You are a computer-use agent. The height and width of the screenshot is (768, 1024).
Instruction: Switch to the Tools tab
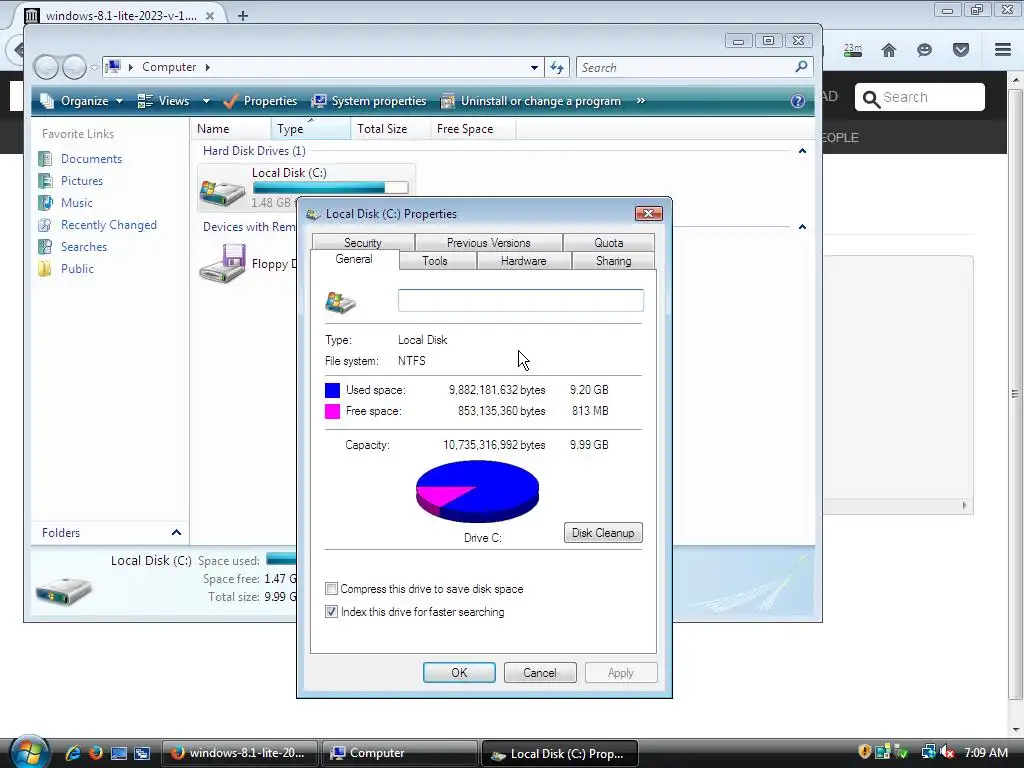[x=435, y=261]
